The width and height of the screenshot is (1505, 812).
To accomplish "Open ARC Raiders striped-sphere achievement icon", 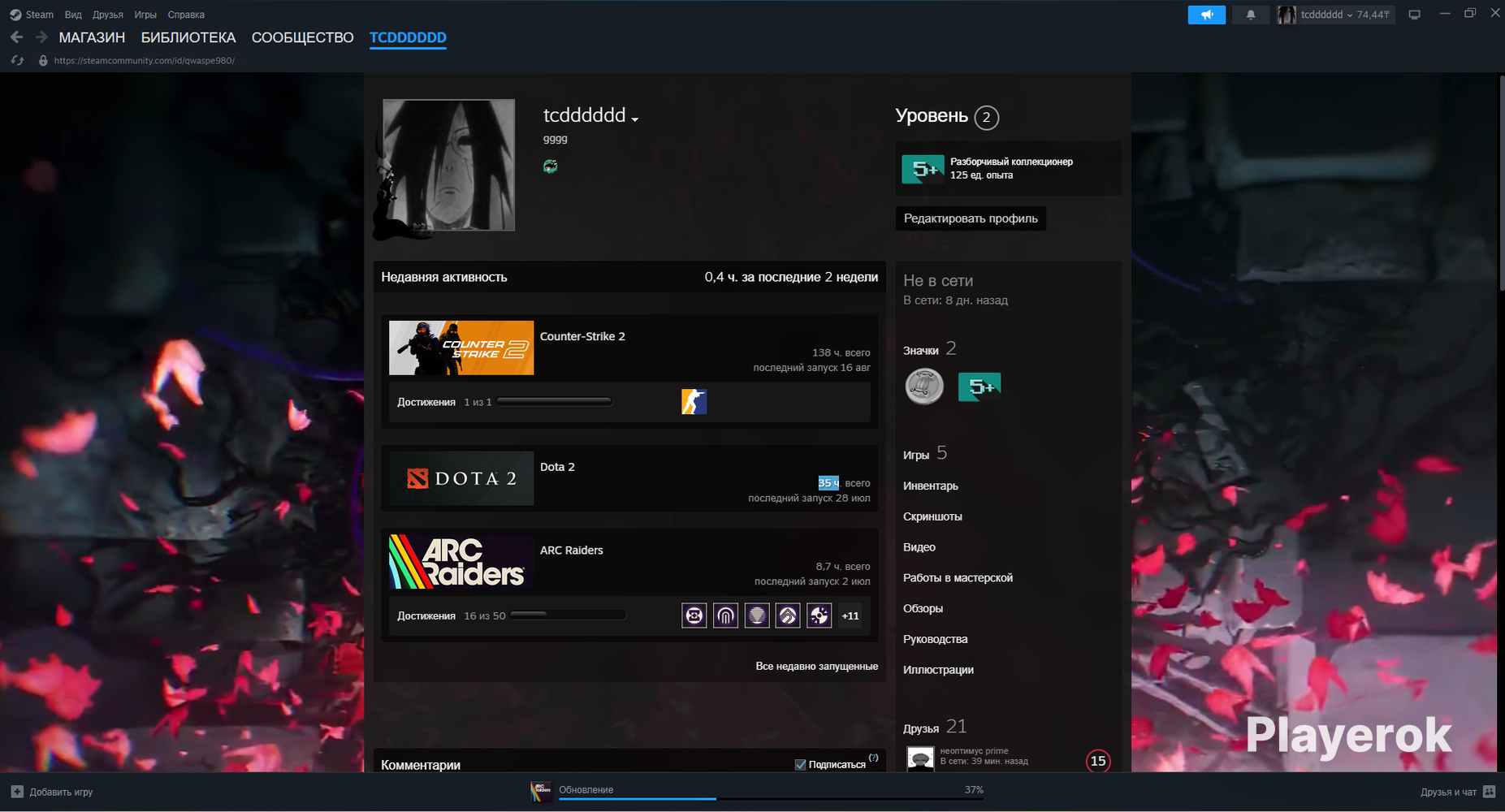I will point(757,615).
